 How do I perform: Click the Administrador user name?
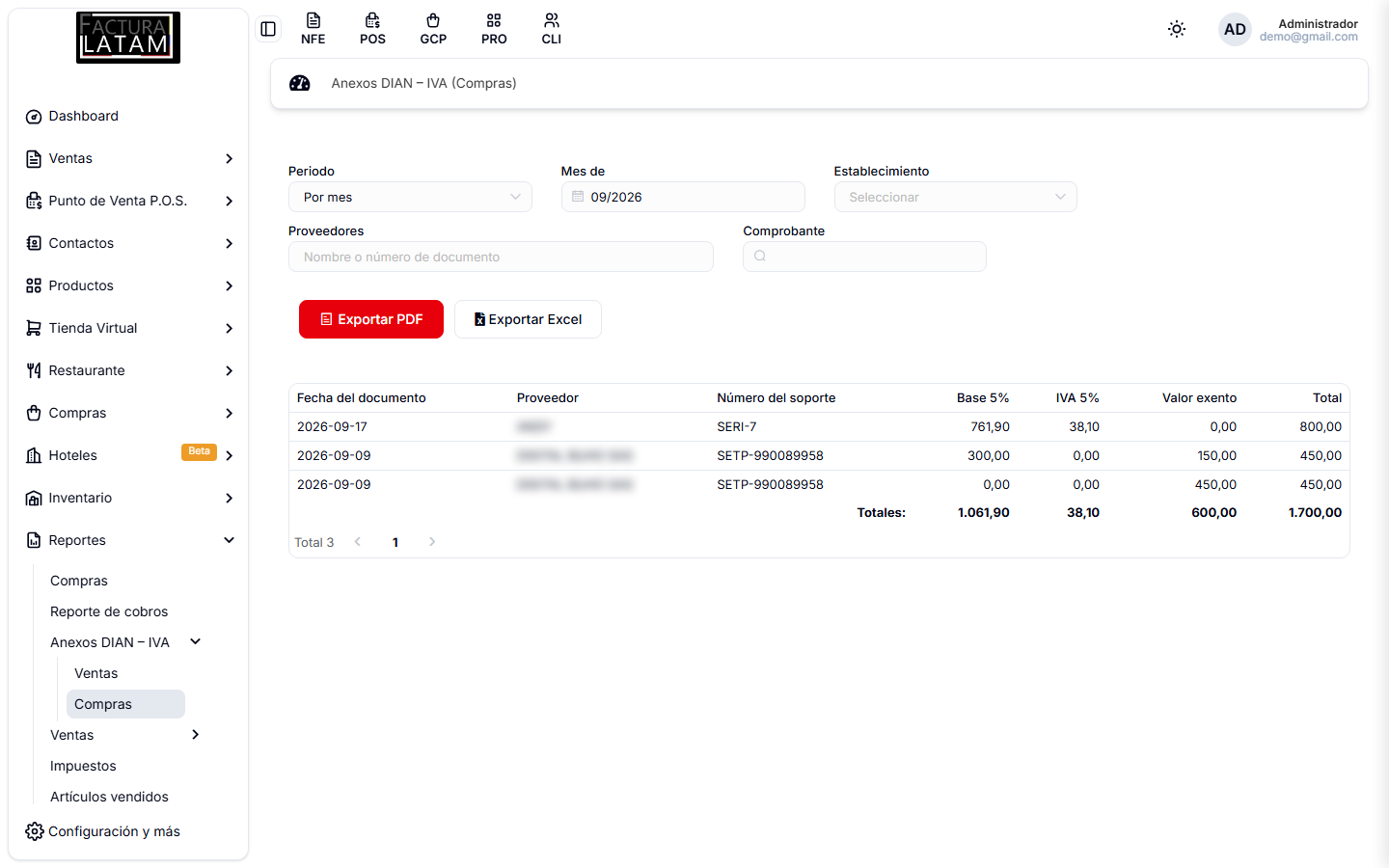(x=1318, y=23)
